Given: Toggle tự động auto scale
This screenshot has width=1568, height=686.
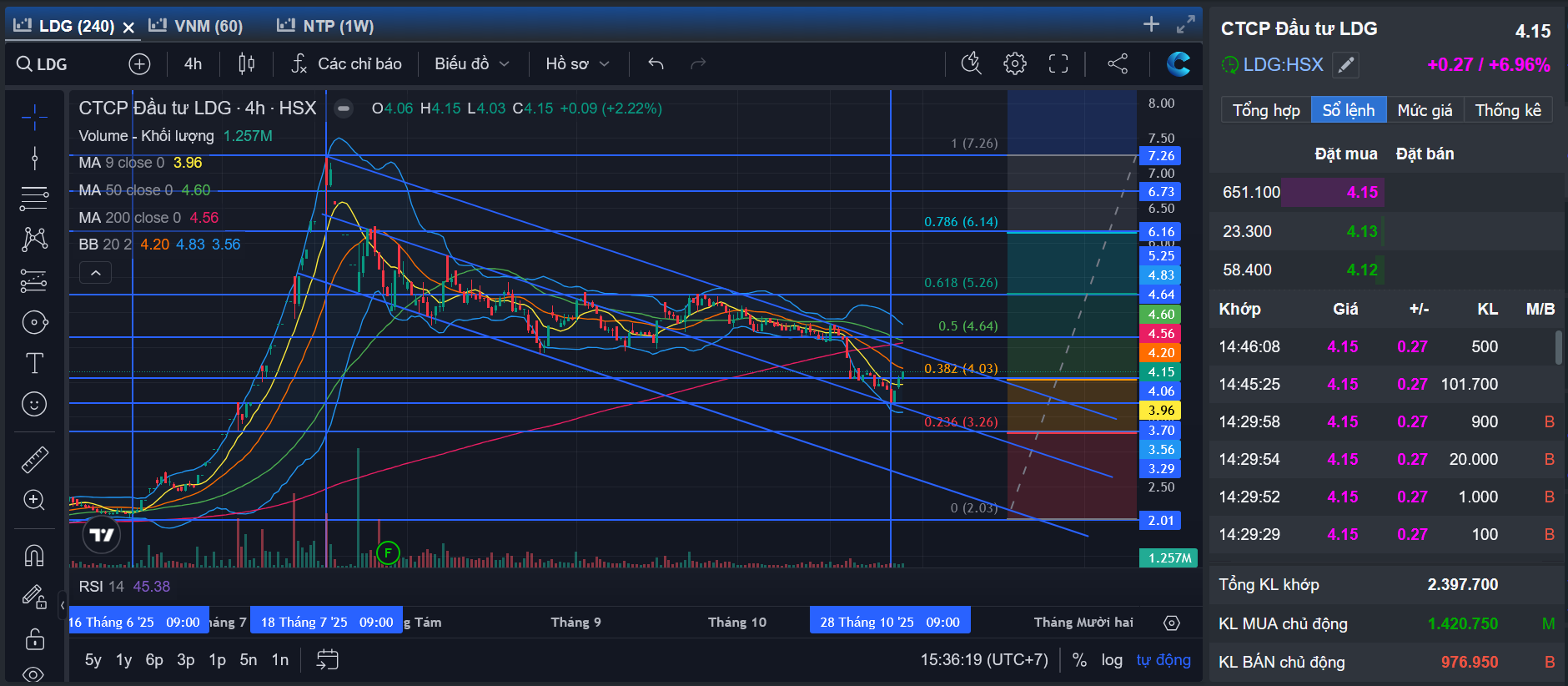Looking at the screenshot, I should click(x=1163, y=660).
